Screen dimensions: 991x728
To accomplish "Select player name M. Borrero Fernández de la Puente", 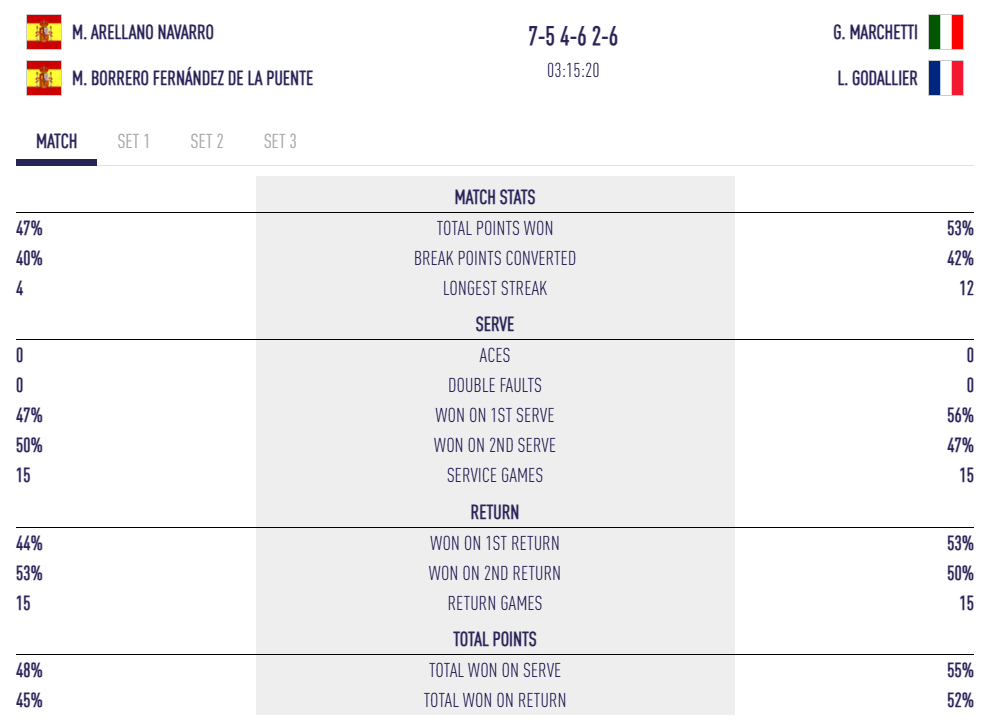I will click(x=193, y=78).
